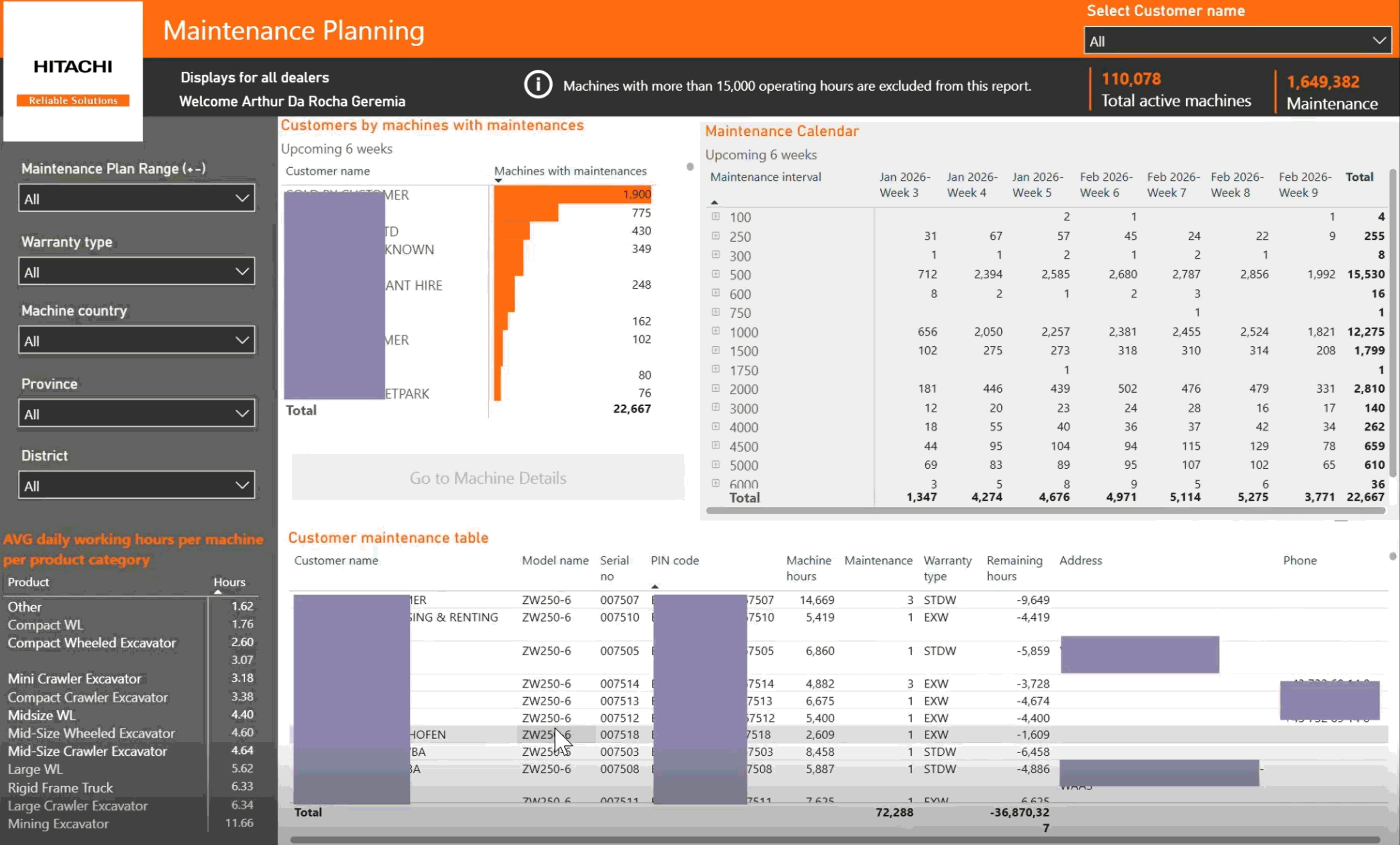The image size is (1400, 845).
Task: Expand the 600 maintenance interval row
Action: pos(716,293)
